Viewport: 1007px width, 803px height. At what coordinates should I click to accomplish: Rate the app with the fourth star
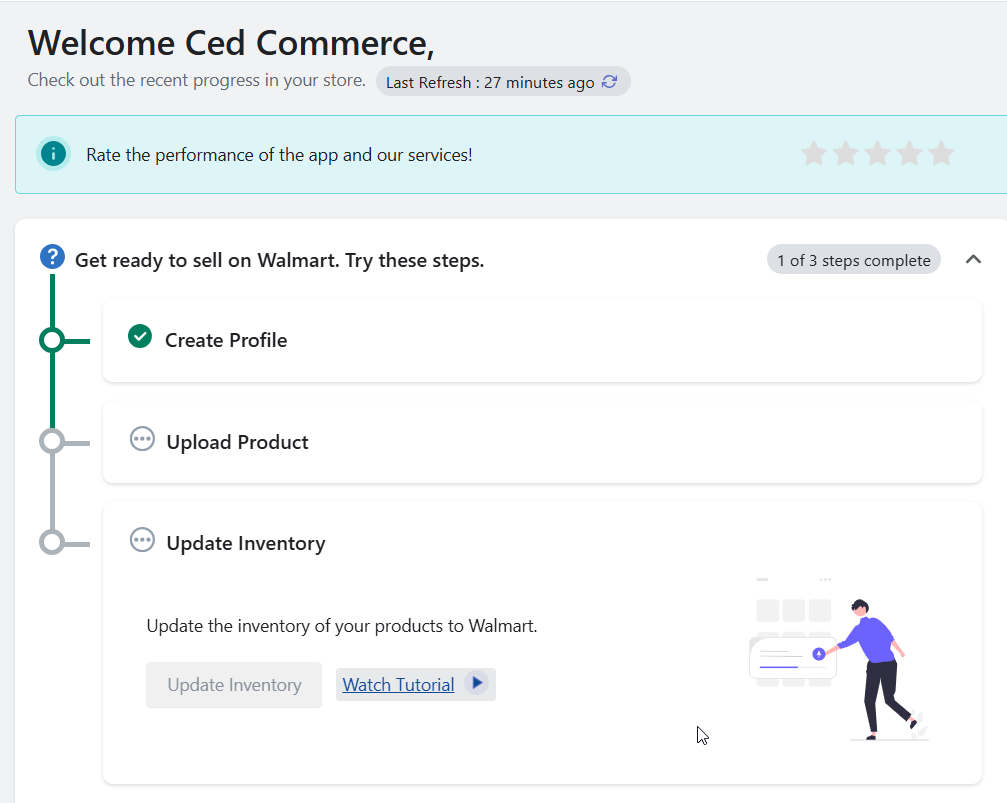point(909,154)
